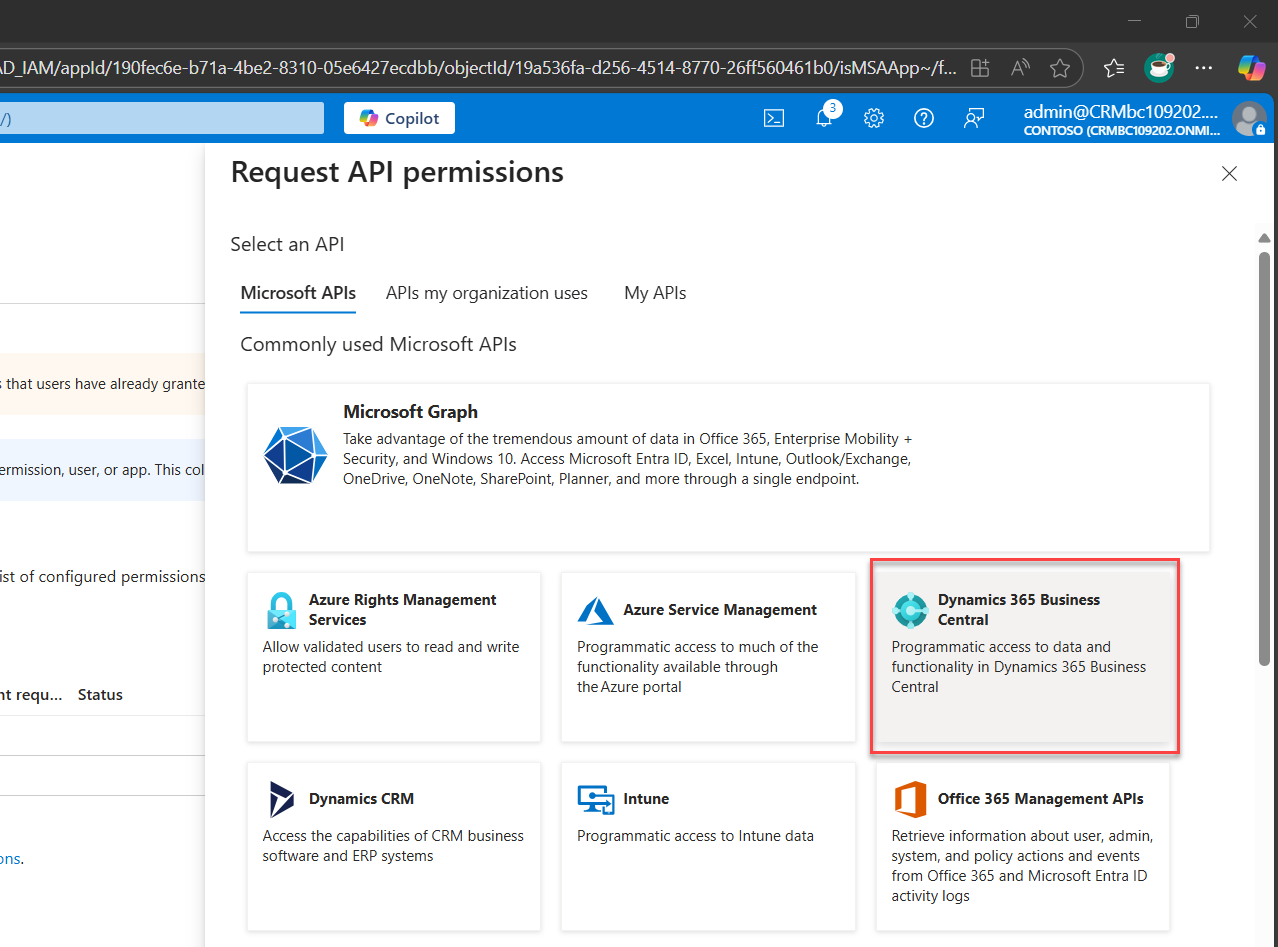Click 'Allow validated users to read' description
The height and width of the screenshot is (947, 1278).
391,657
